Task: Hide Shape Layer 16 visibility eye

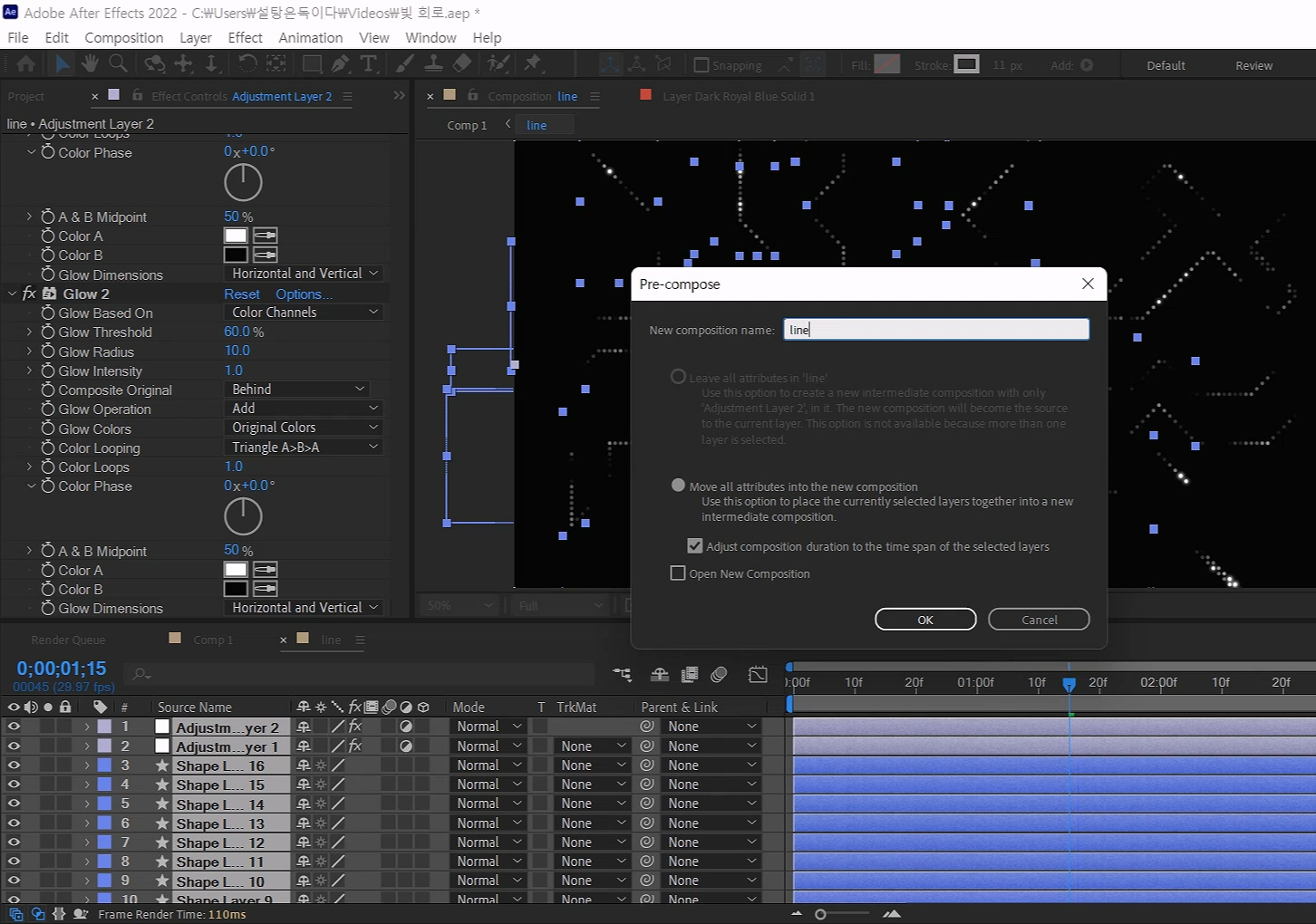Action: [x=14, y=765]
